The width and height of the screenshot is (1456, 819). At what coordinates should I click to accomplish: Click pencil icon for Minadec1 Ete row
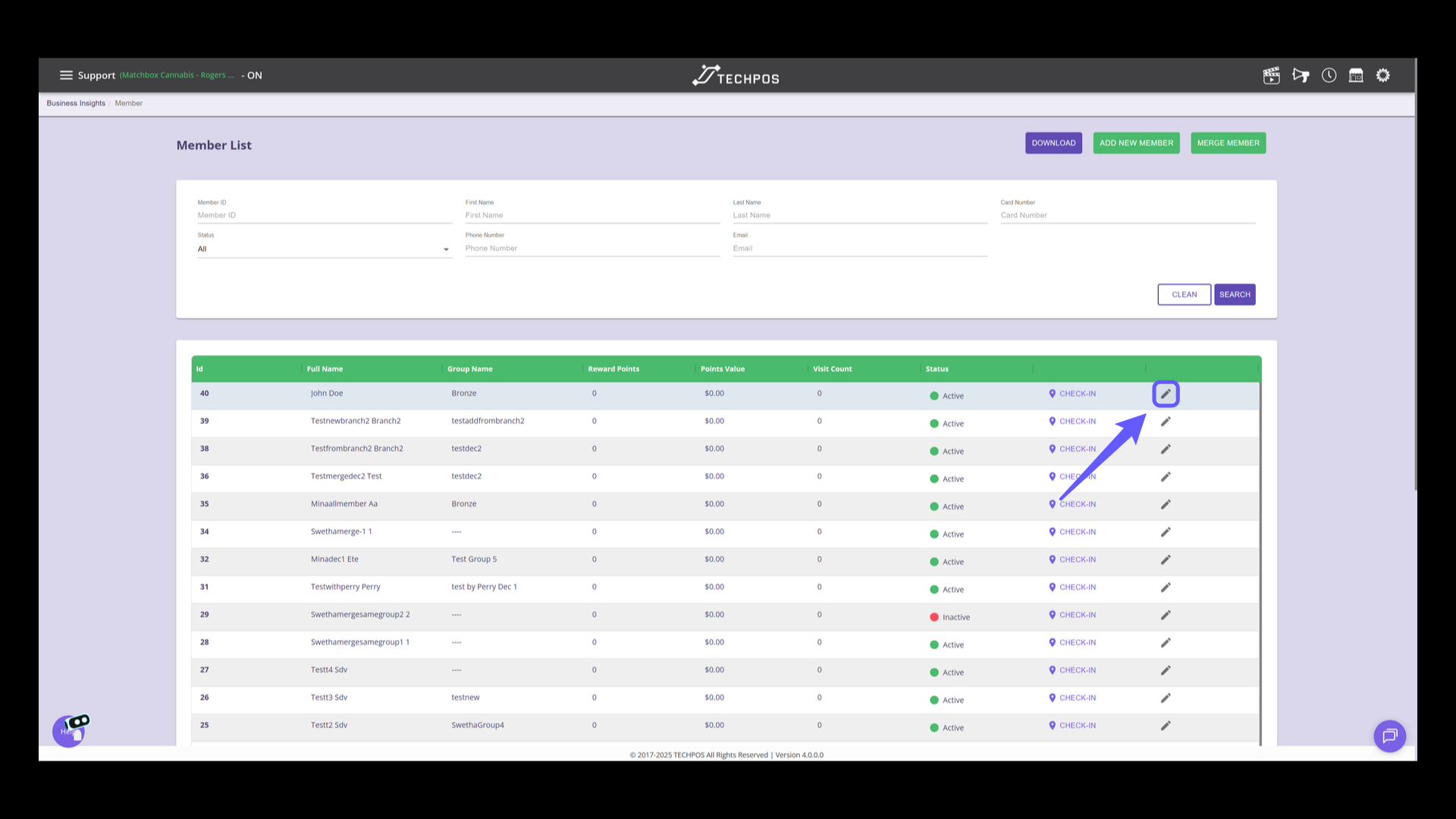click(1166, 560)
